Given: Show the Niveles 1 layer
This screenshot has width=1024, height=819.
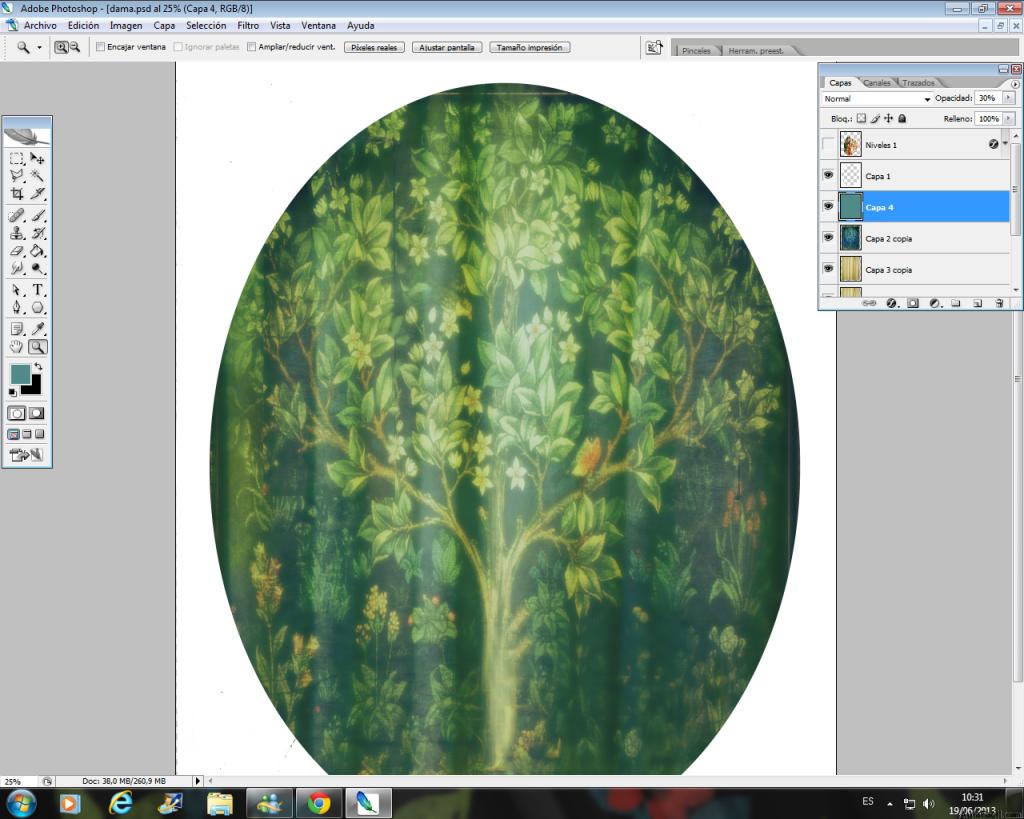Looking at the screenshot, I should click(828, 144).
